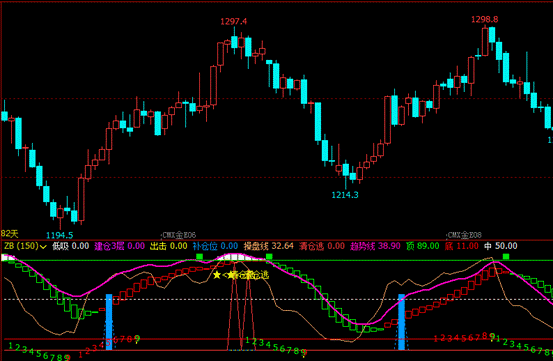This screenshot has height=361, width=553.
Task: Click the 补仓位 0.00 indicator label
Action: coord(215,246)
